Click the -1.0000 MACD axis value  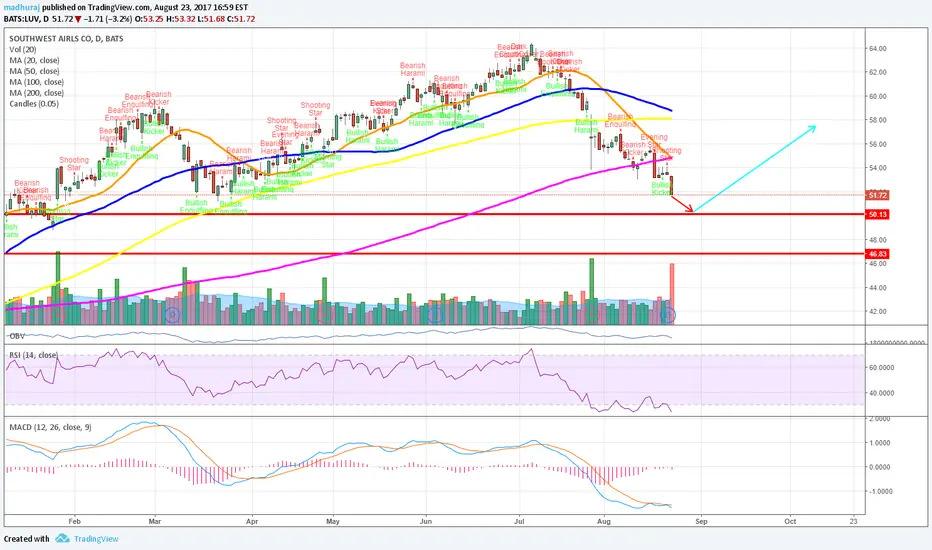point(878,491)
